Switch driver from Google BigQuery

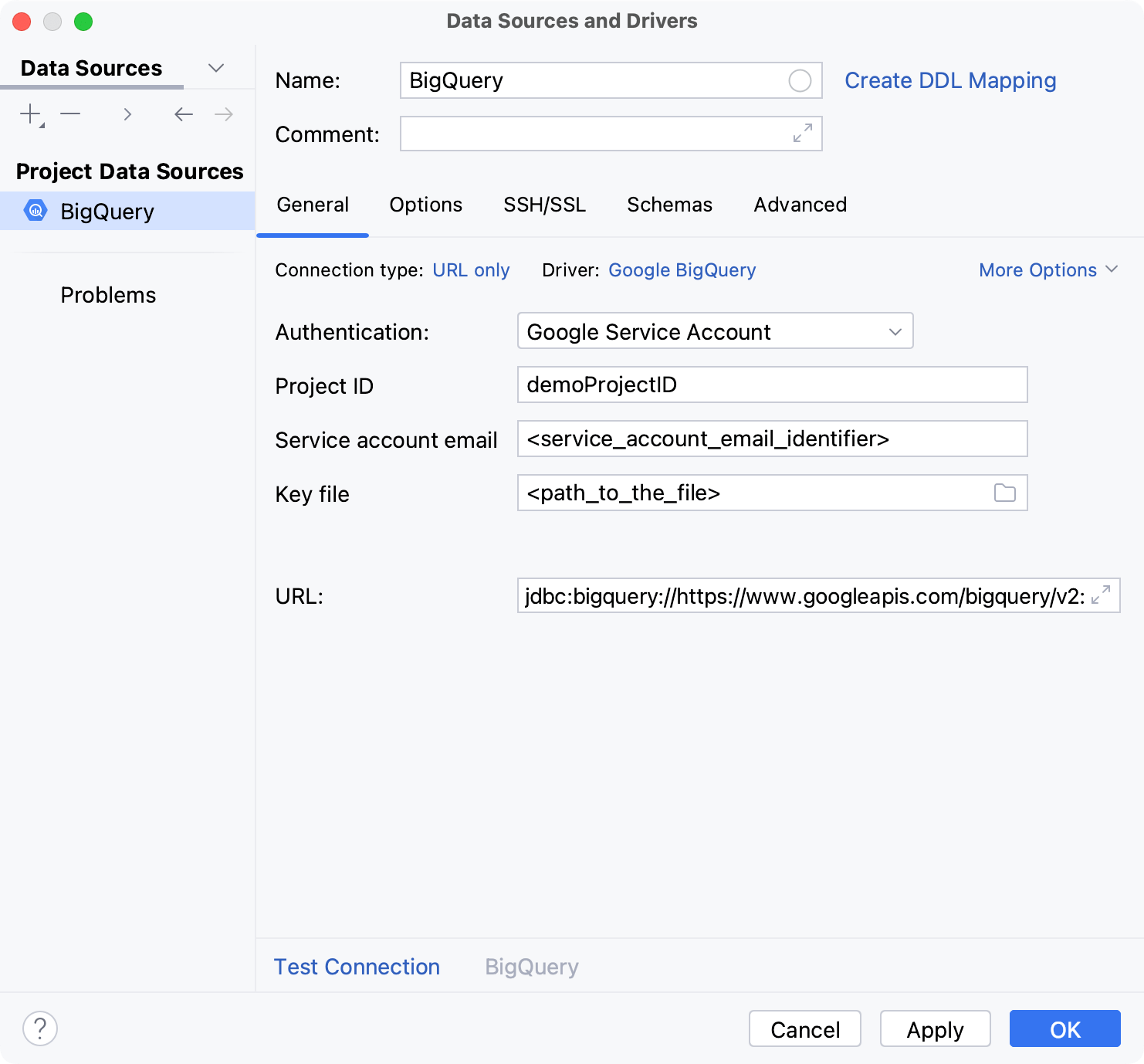pos(682,269)
